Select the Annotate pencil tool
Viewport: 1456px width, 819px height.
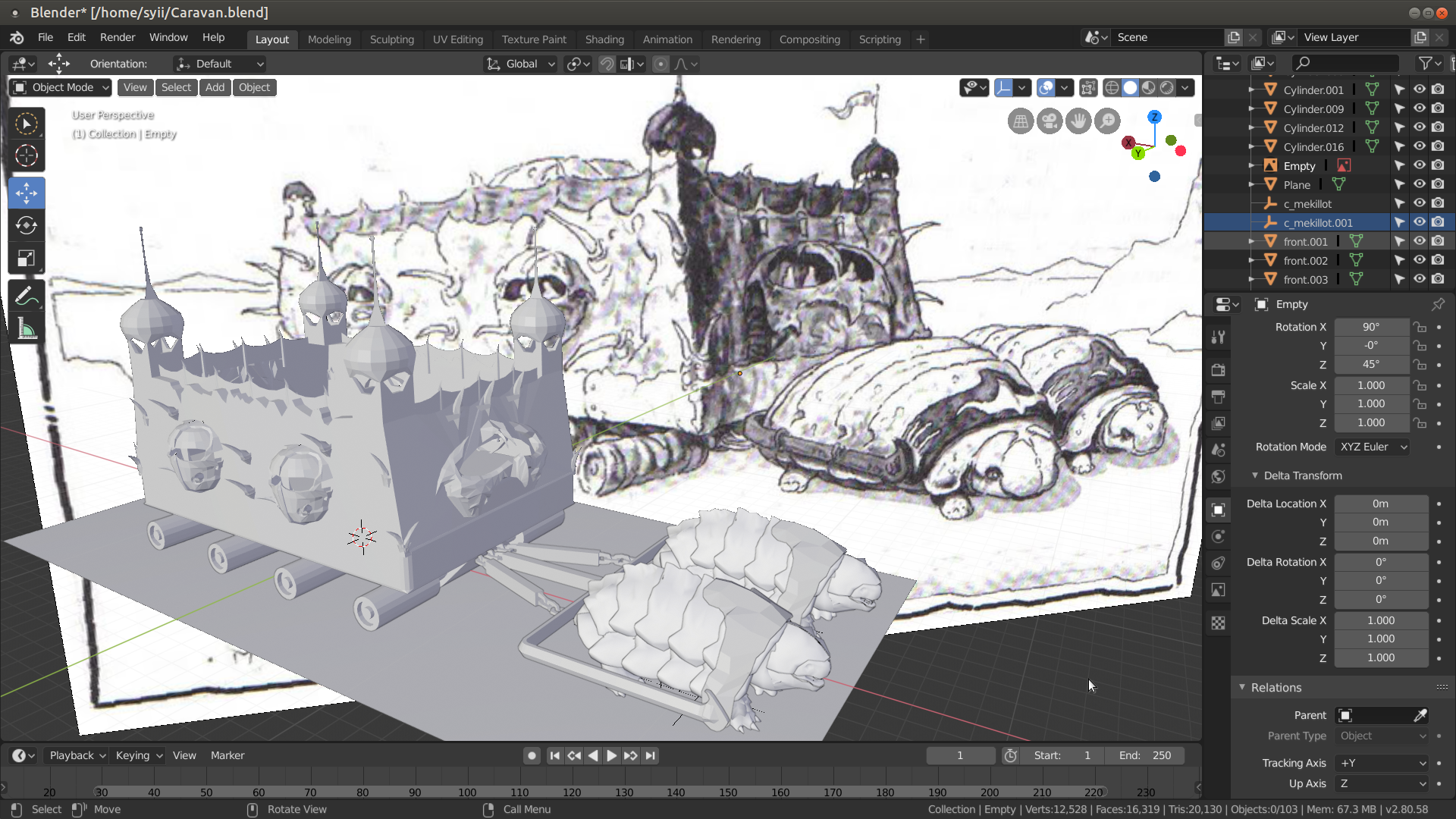click(x=27, y=296)
